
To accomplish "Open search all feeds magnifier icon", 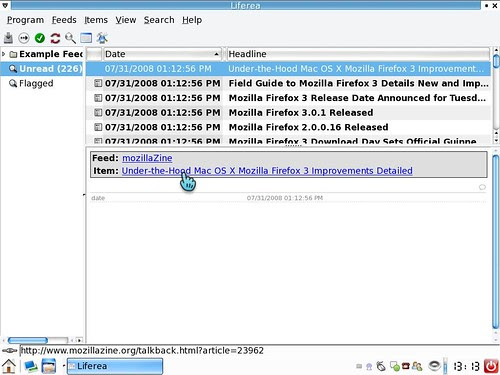I will [x=70, y=38].
